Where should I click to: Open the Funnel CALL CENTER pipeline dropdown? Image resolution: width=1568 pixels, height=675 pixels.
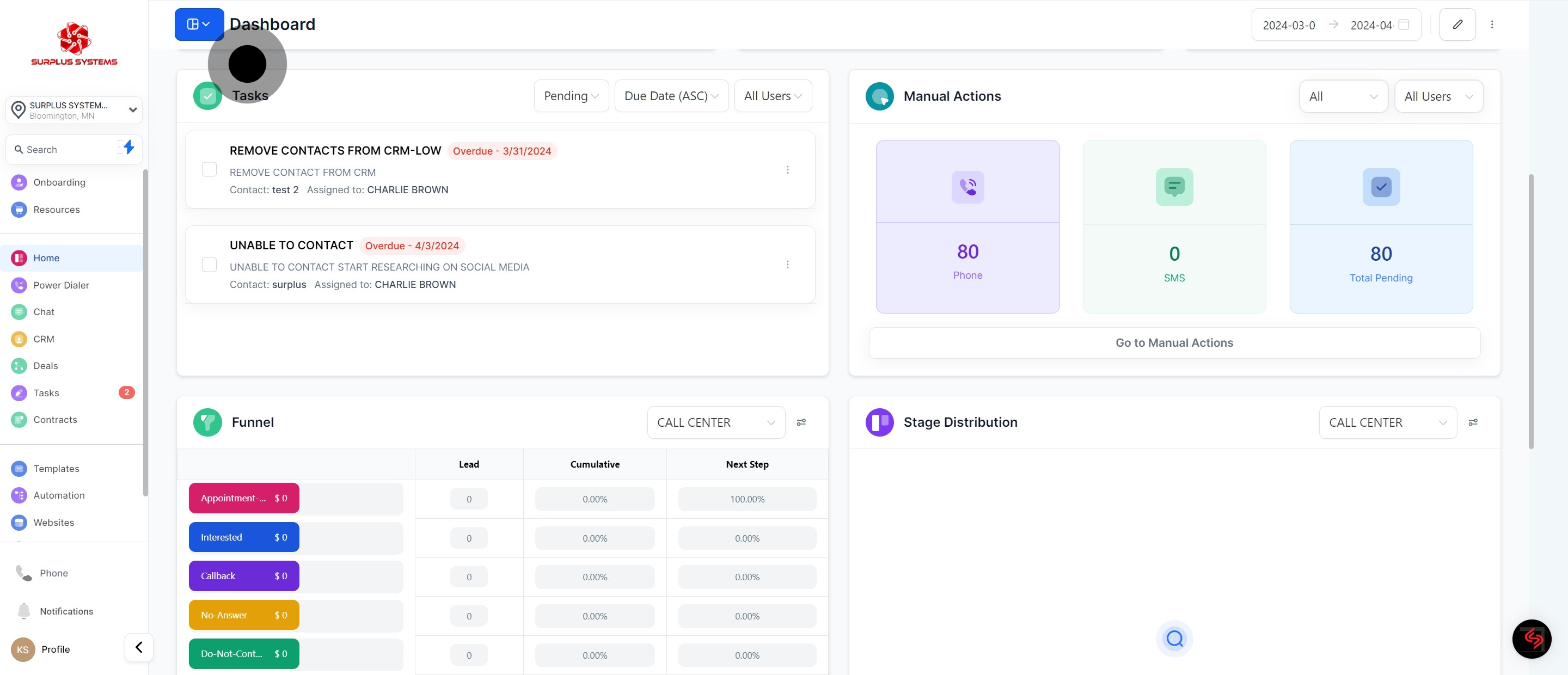pos(715,422)
